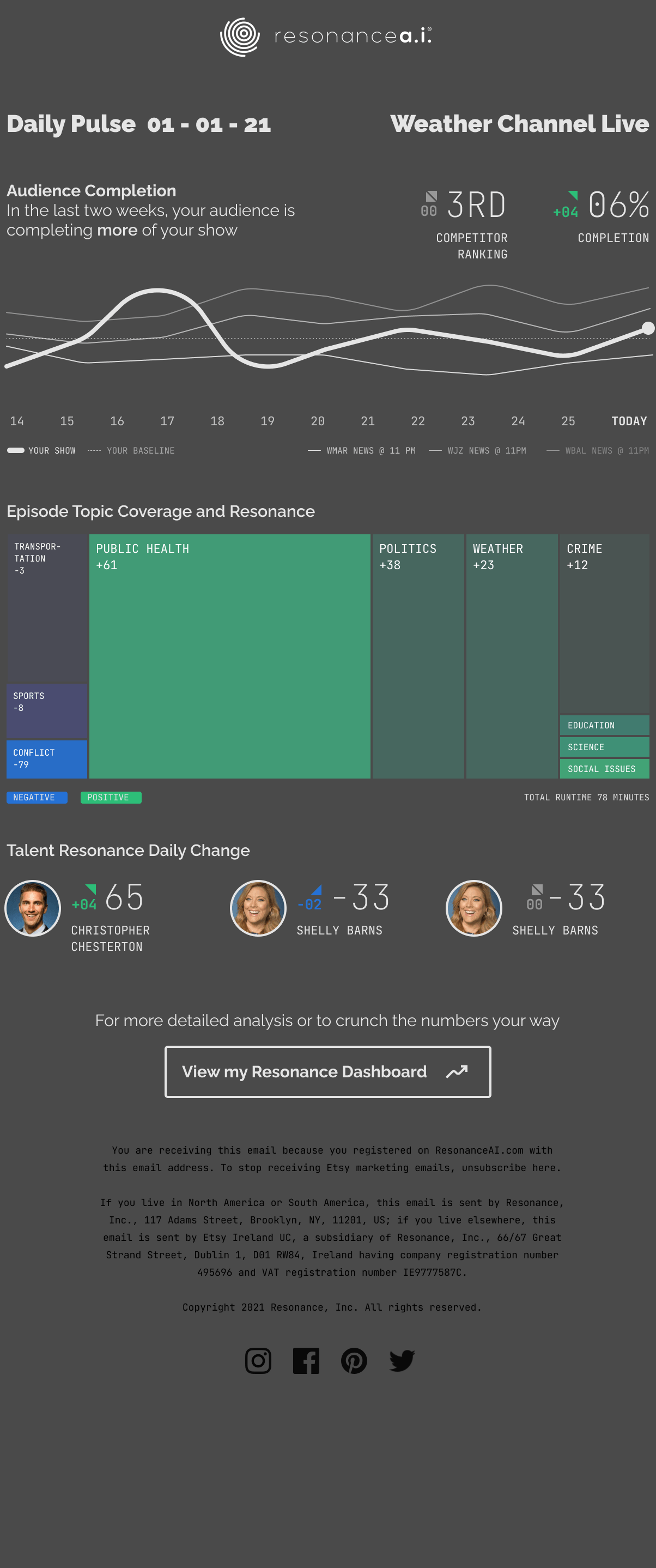Click the Audience Completion heading
This screenshot has width=656, height=1568.
[x=92, y=190]
